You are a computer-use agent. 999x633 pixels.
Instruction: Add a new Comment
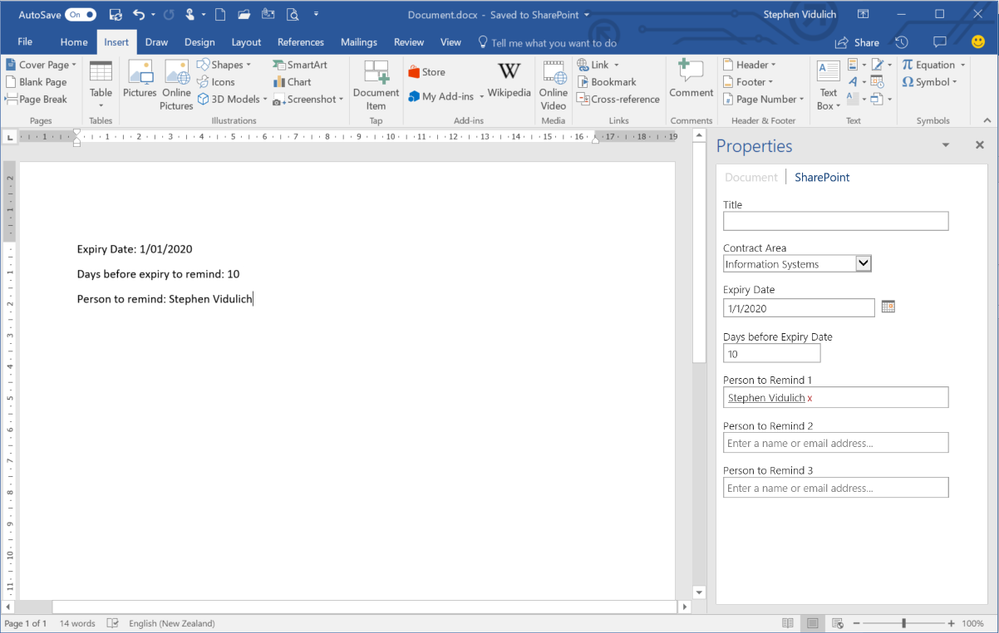(690, 82)
